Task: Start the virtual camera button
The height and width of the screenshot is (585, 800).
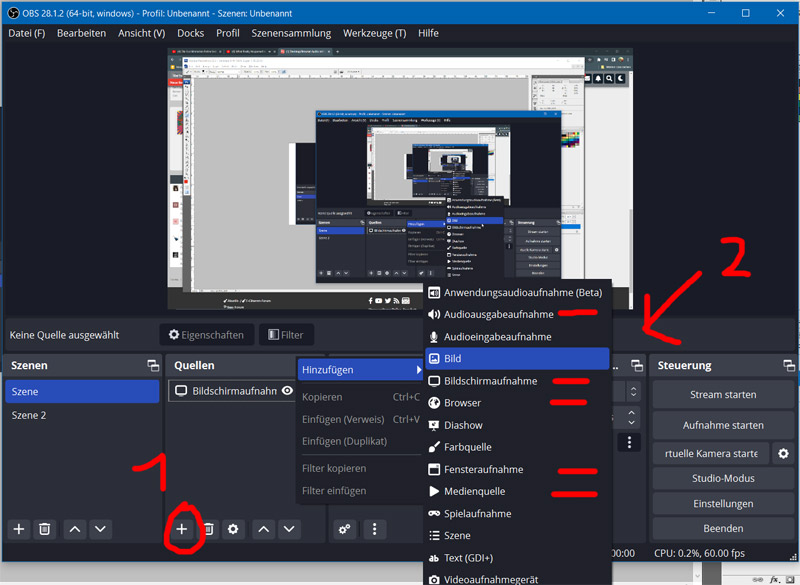Action: click(711, 453)
